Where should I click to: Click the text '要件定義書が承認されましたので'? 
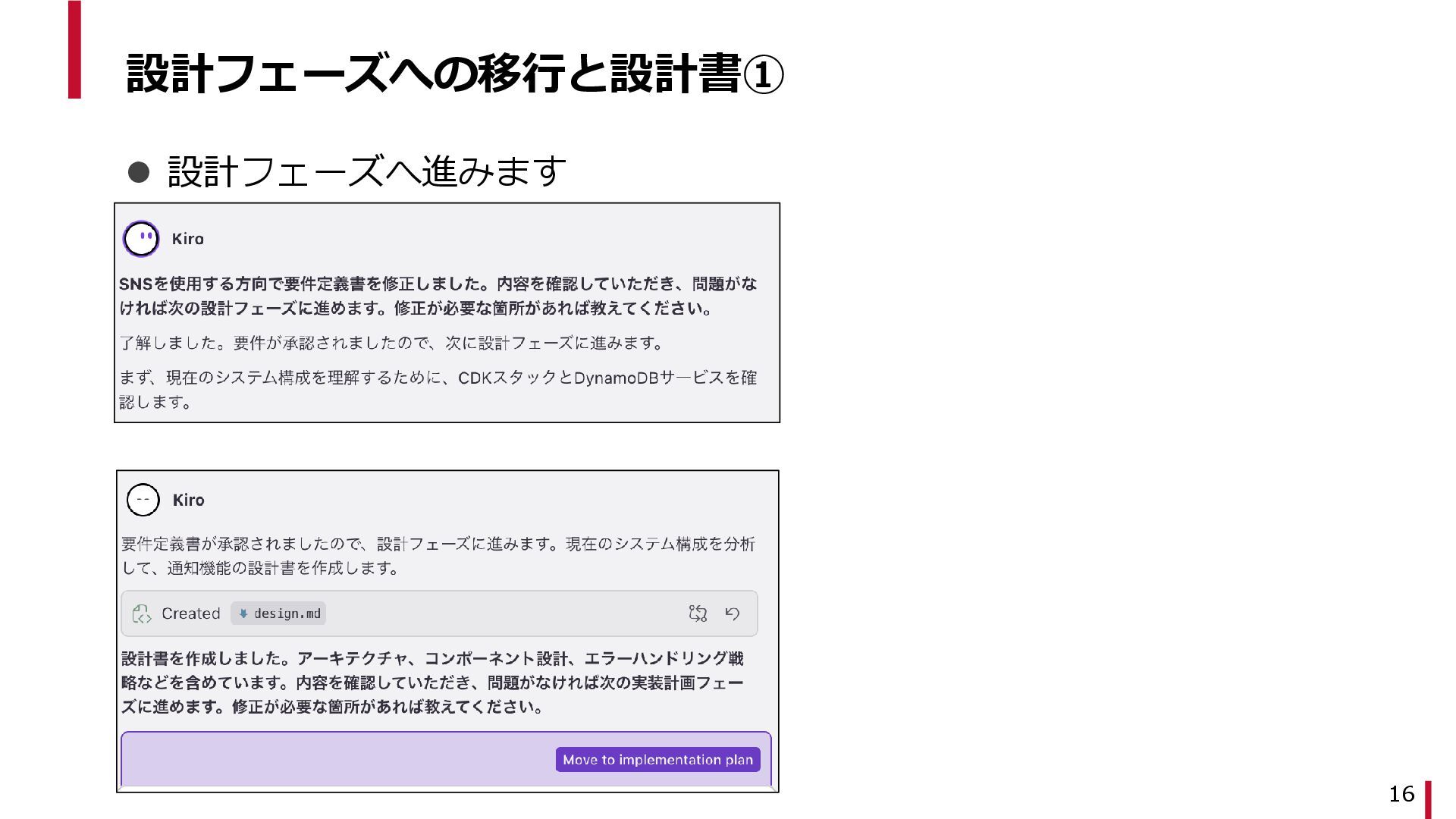click(x=245, y=544)
